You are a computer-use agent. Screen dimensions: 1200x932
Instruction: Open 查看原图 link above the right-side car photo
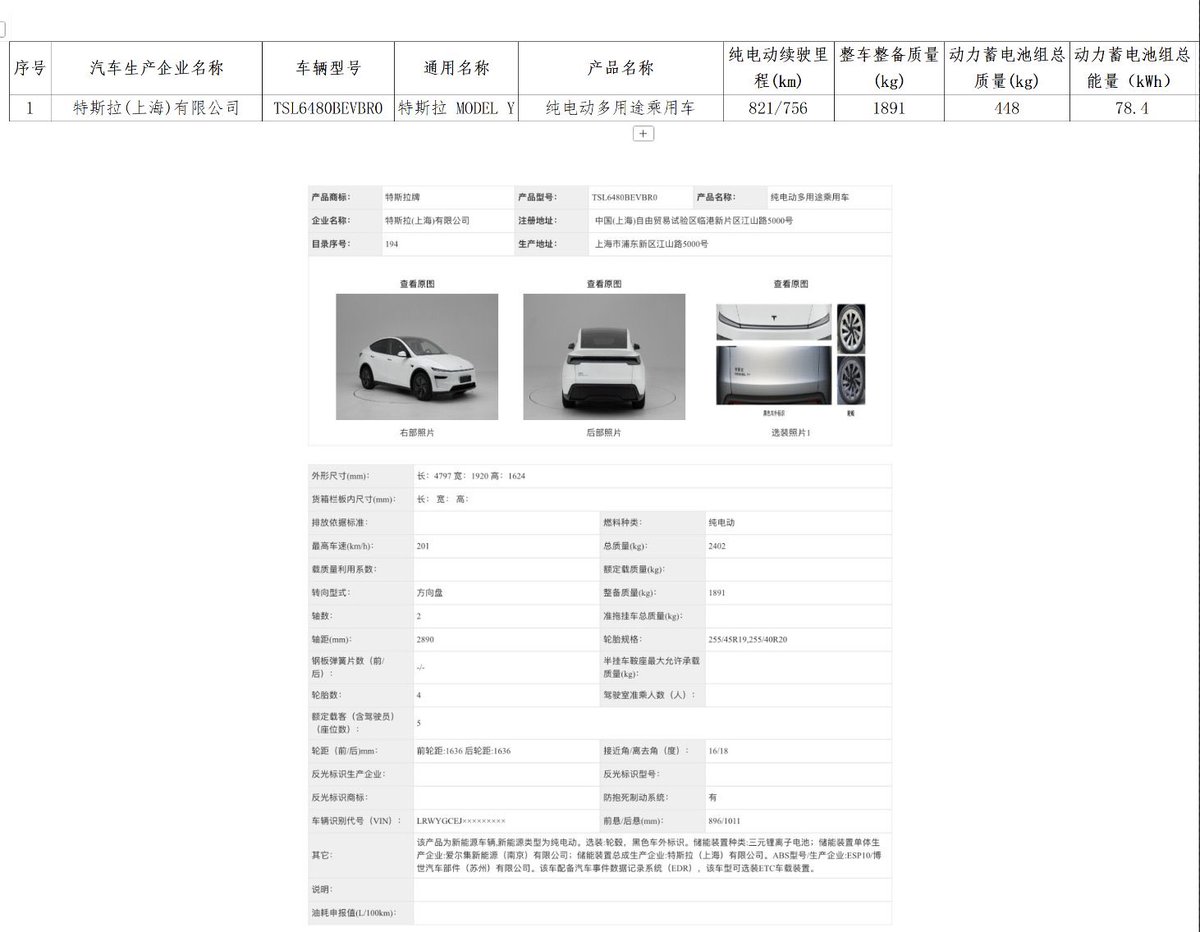coord(417,284)
